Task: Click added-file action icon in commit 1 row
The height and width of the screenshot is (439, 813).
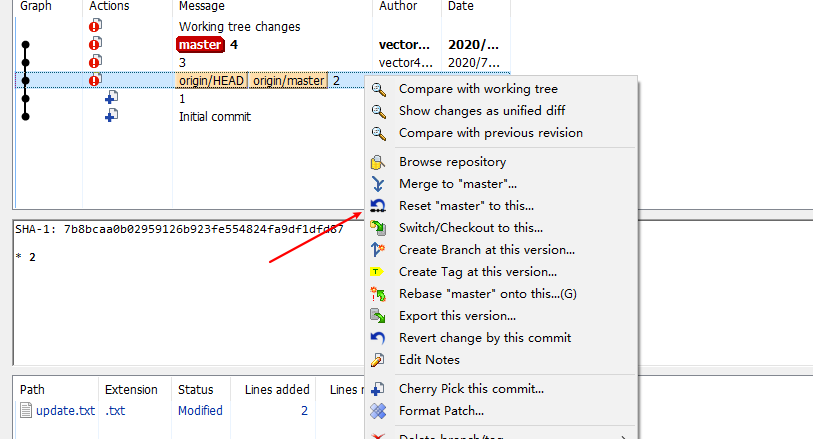Action: pos(111,97)
